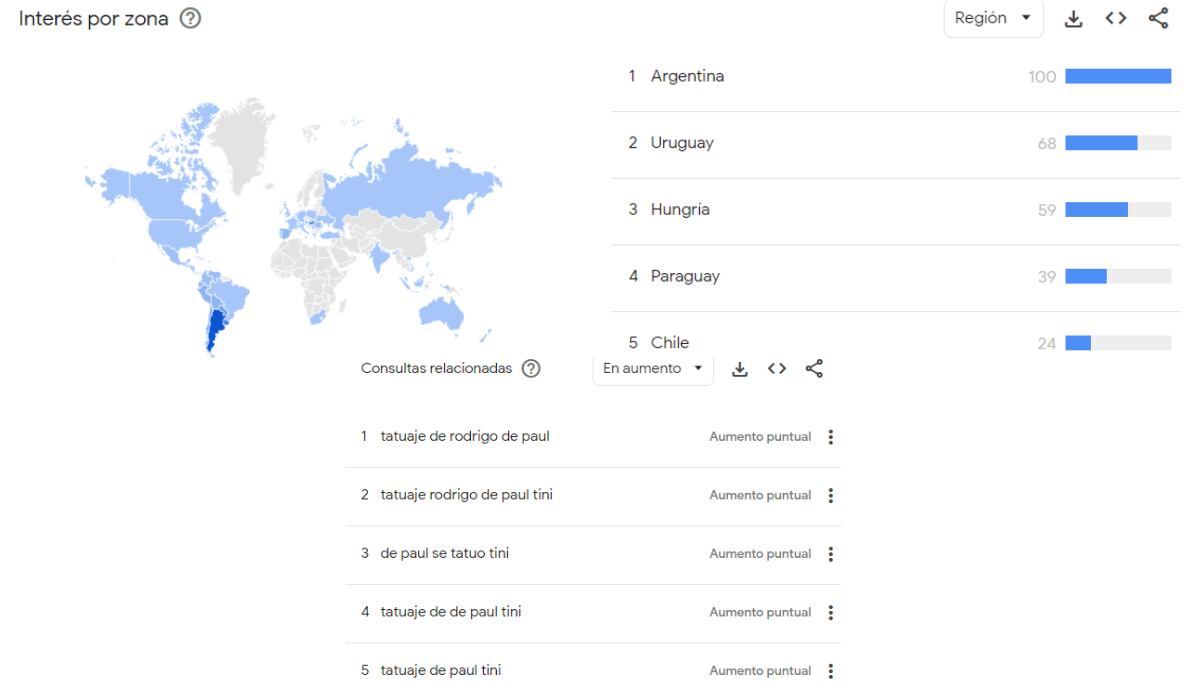
Task: Click Uruguay's interest value bar
Action: coord(1100,142)
